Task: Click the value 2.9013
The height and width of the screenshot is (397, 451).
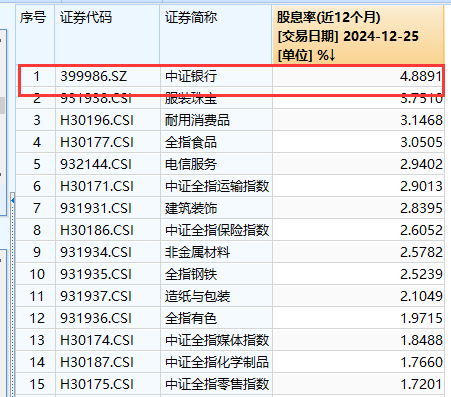Action: 421,186
